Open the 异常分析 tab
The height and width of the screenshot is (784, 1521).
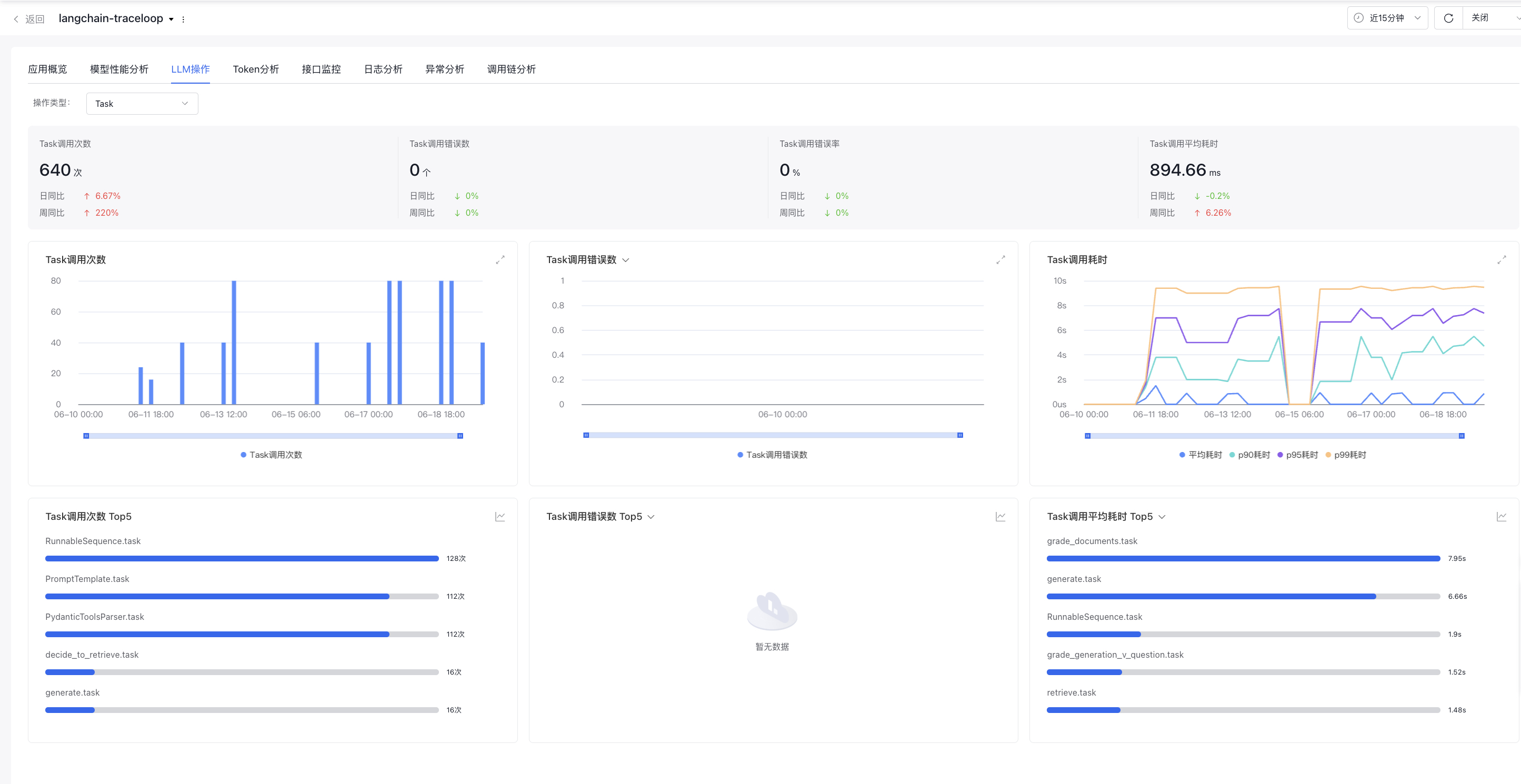click(x=445, y=69)
